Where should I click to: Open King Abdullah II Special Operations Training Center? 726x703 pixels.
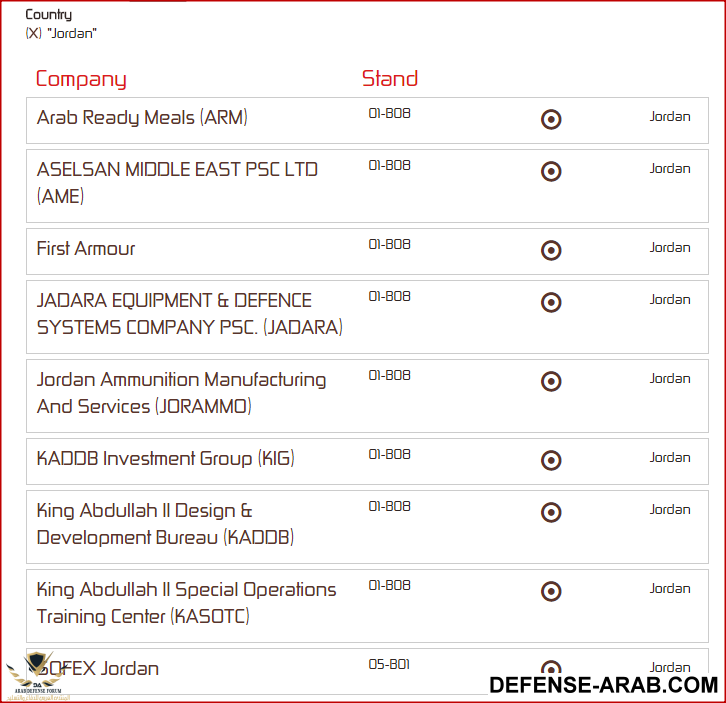point(187,603)
